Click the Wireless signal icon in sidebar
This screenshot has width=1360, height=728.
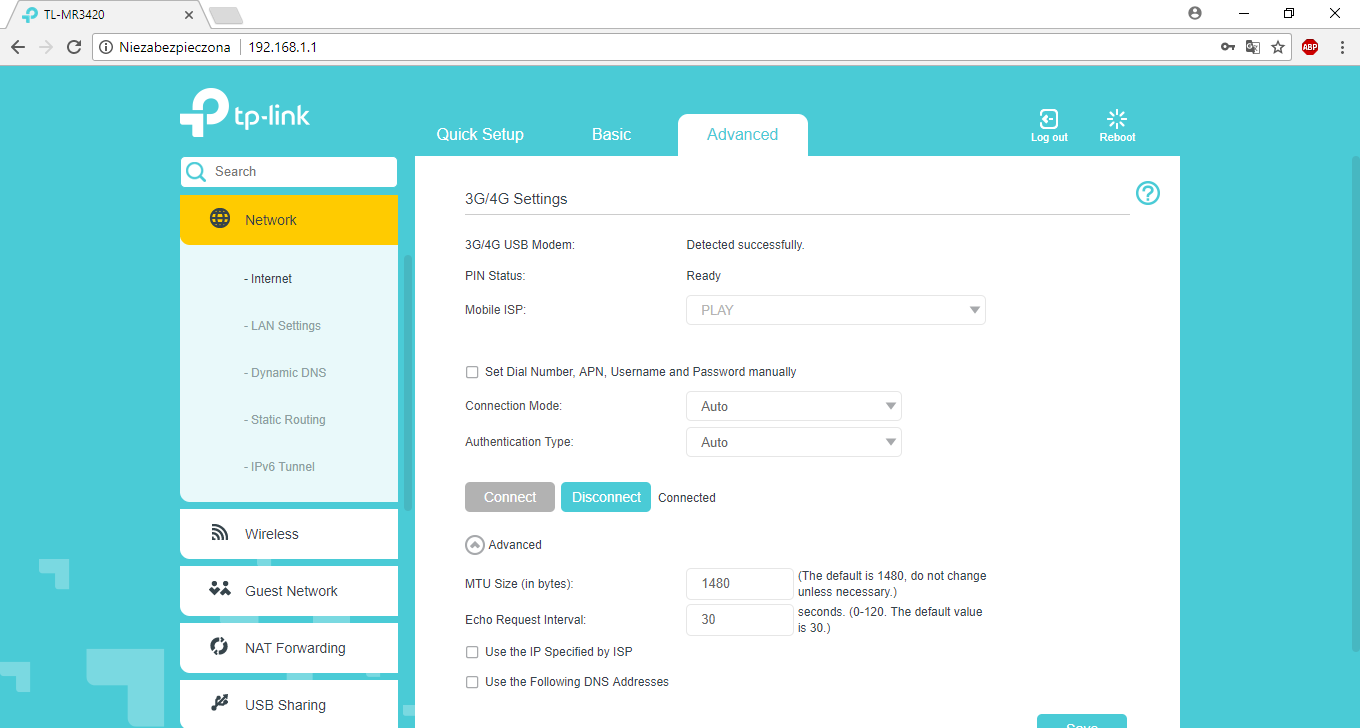click(x=220, y=533)
